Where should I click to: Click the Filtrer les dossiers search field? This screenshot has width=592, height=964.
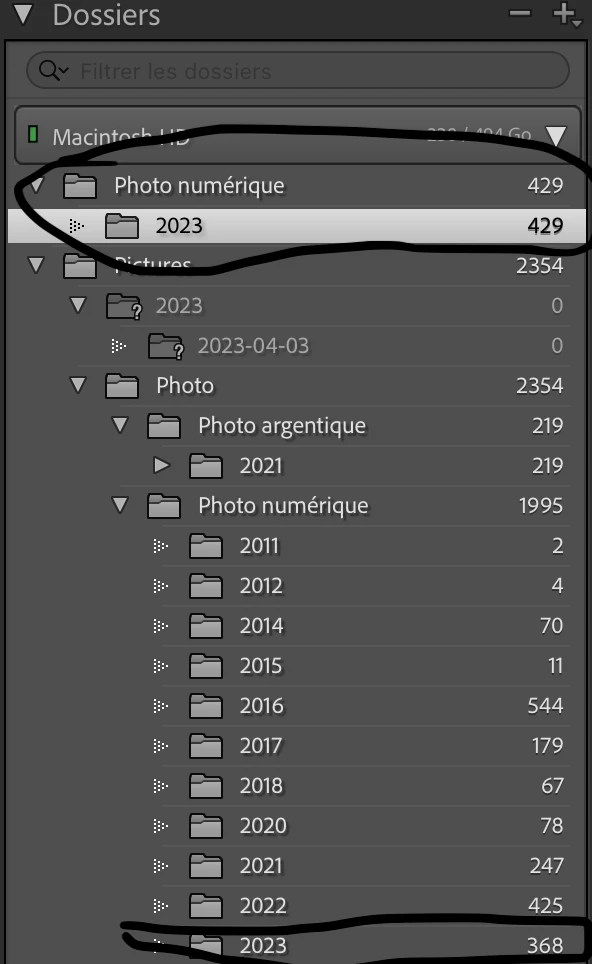[x=298, y=71]
